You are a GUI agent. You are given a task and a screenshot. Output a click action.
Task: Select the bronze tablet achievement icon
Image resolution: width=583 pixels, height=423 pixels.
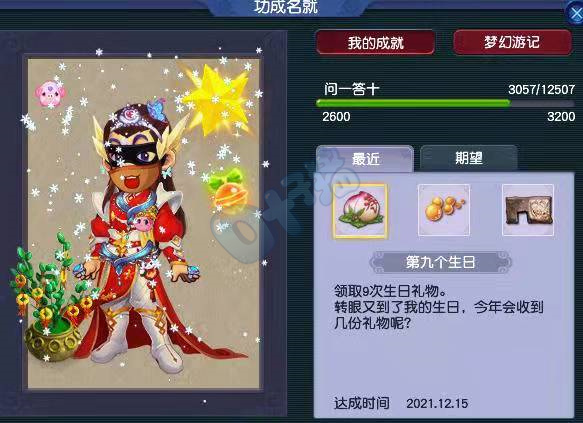[528, 210]
